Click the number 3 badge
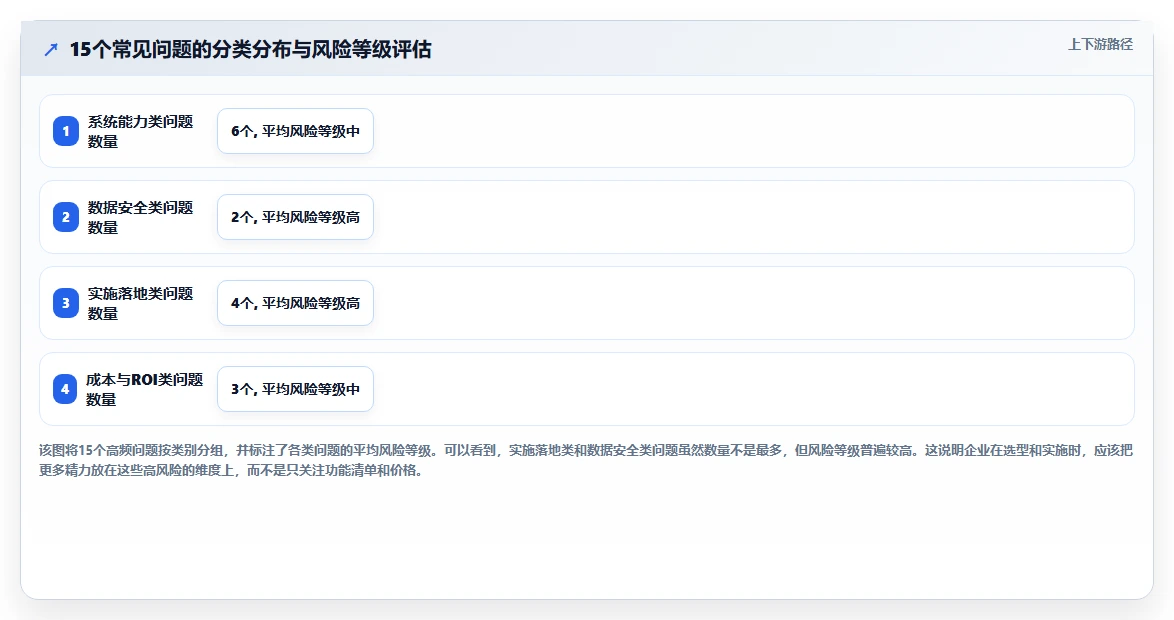The height and width of the screenshot is (620, 1174). [x=66, y=303]
